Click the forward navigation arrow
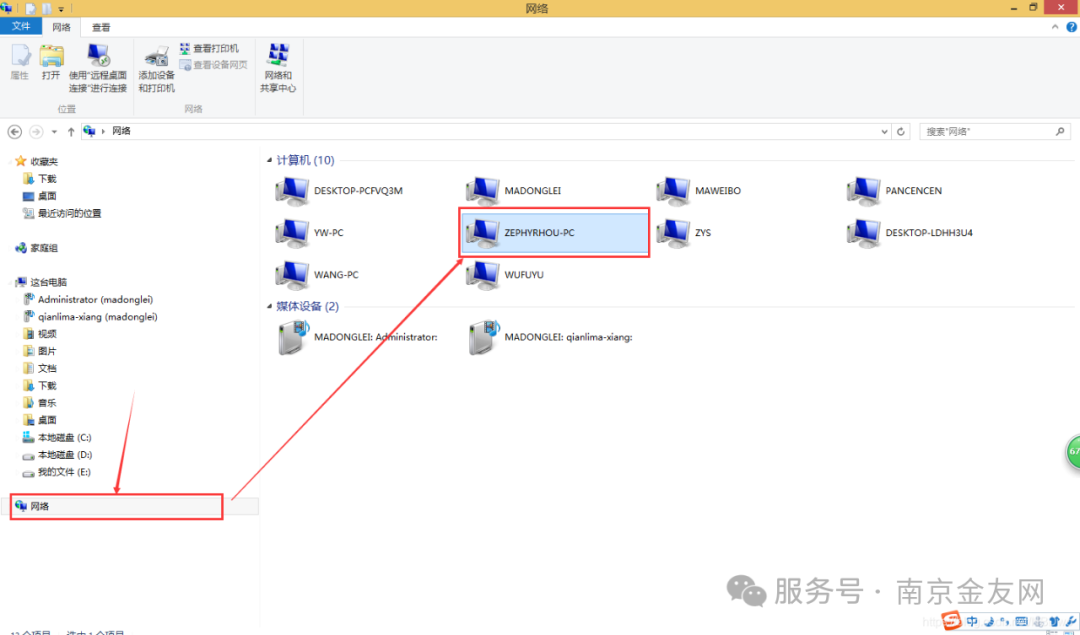 (36, 132)
